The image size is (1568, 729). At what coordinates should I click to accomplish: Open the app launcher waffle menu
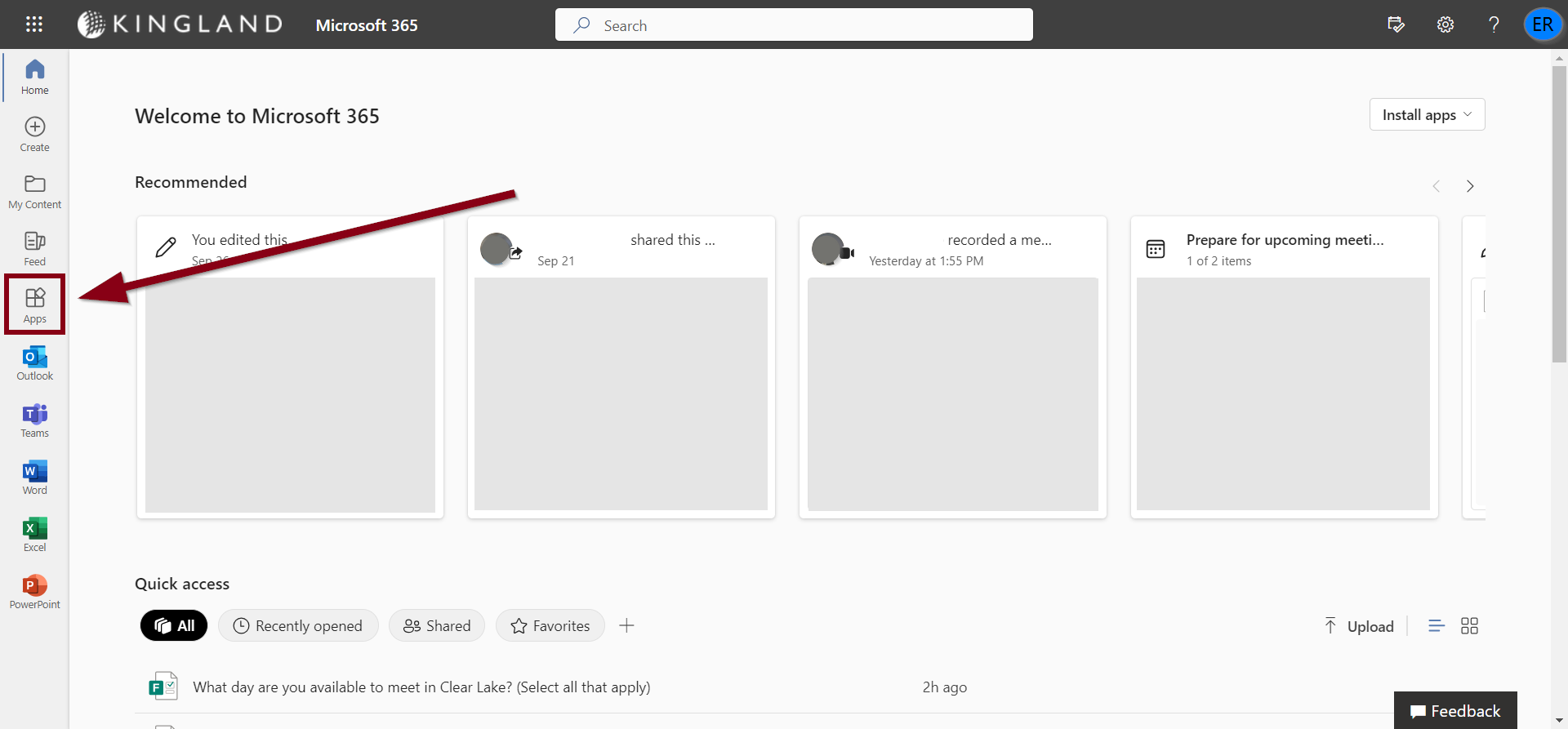34,24
